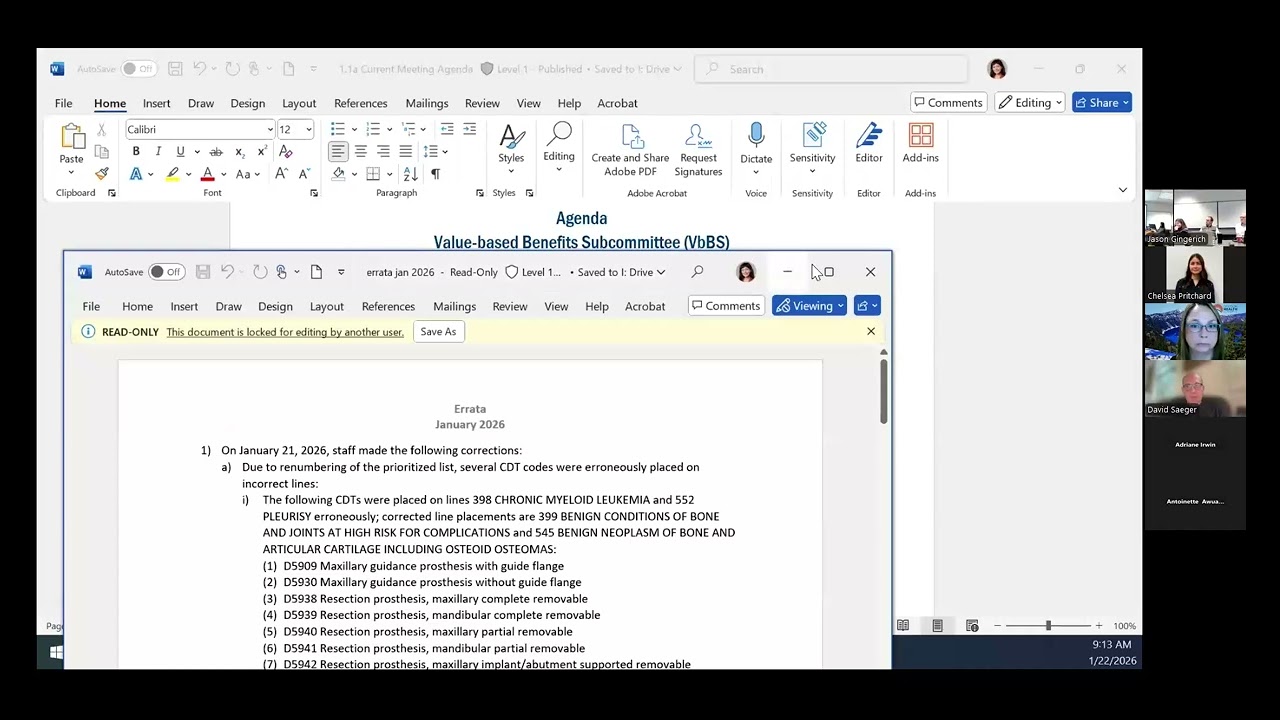Select Center alignment icon
The image size is (1280, 720).
pos(361,152)
